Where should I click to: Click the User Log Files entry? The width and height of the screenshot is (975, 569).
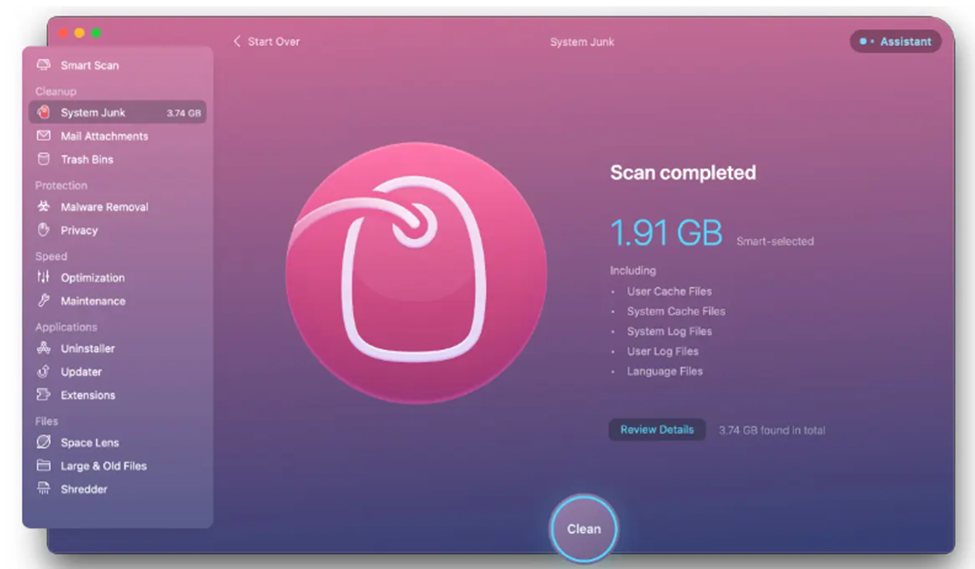click(x=662, y=351)
